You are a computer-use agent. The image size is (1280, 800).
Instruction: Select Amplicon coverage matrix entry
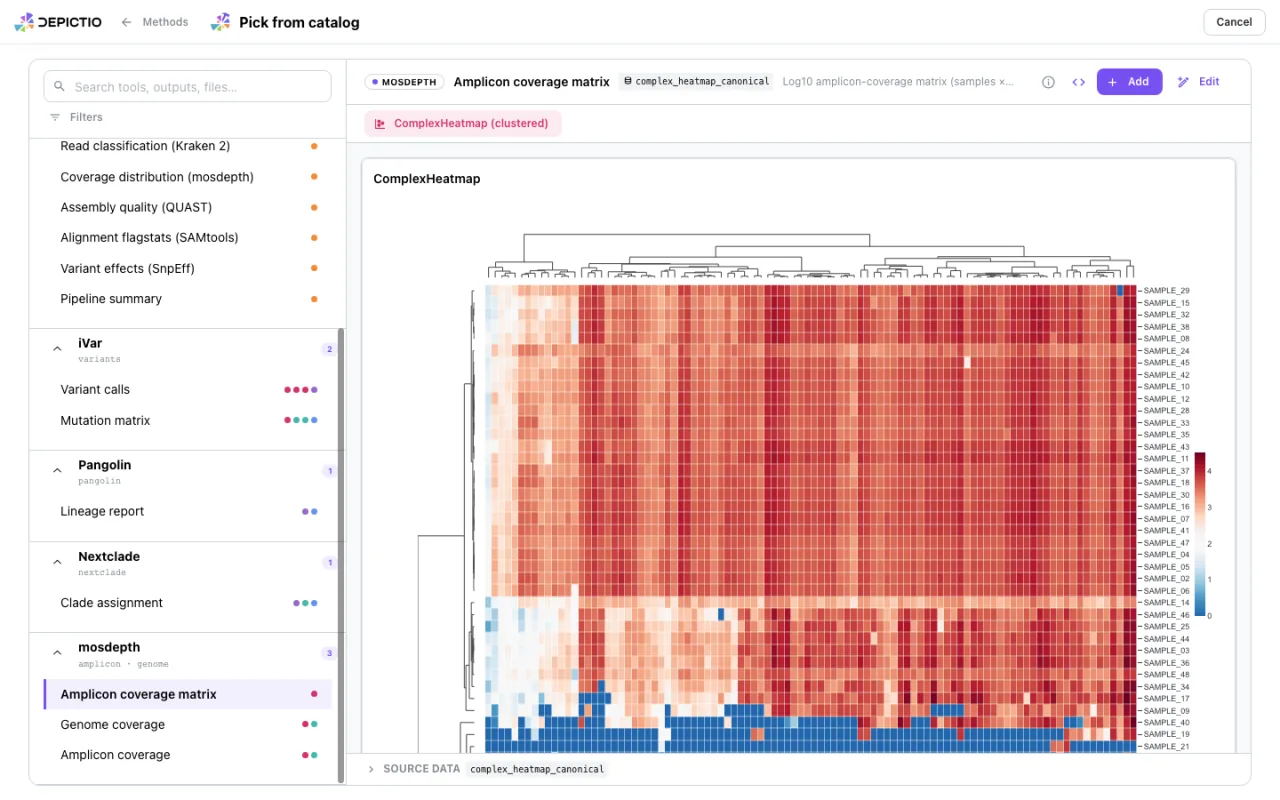(188, 694)
